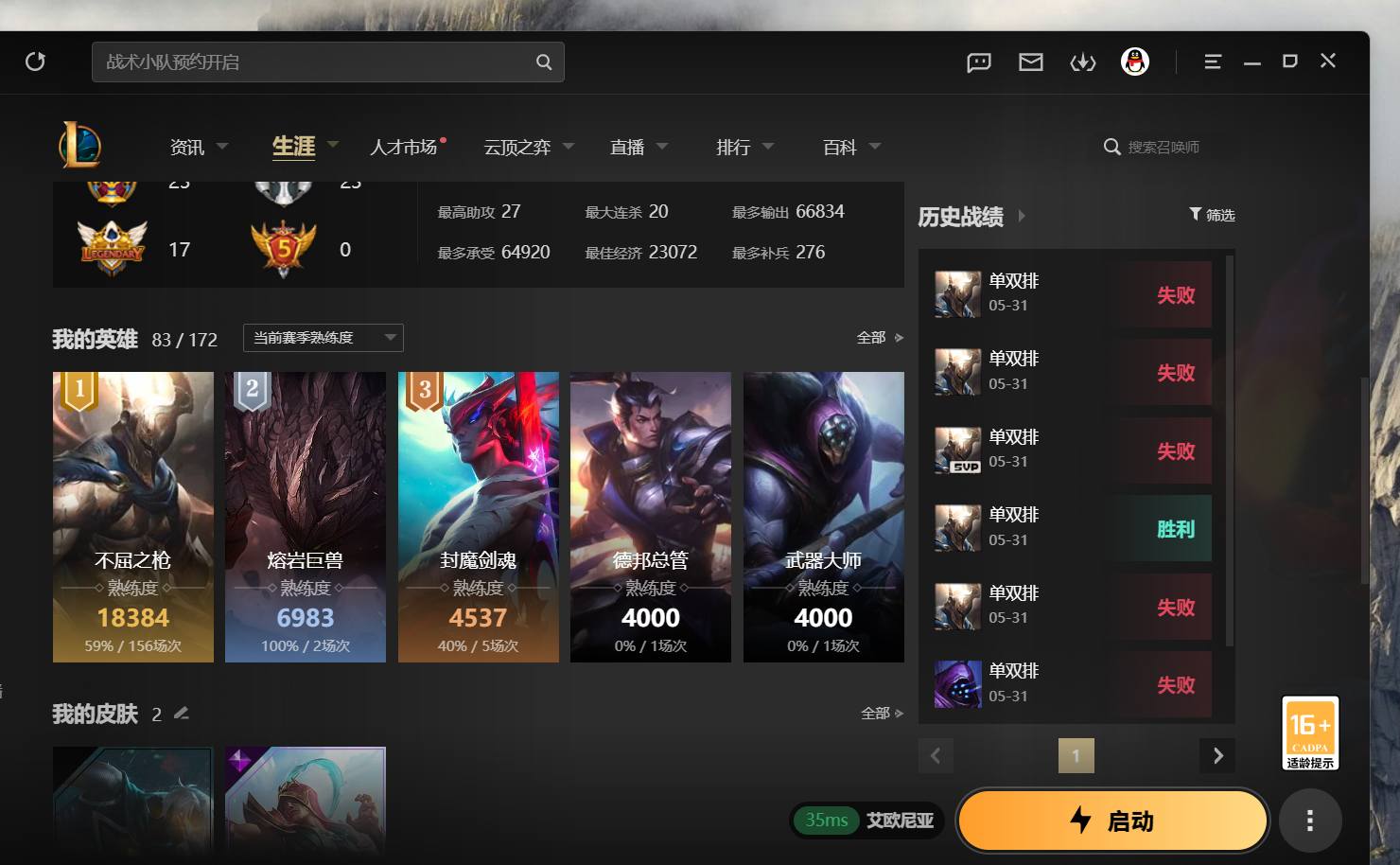Click the download manager icon

tap(1083, 62)
